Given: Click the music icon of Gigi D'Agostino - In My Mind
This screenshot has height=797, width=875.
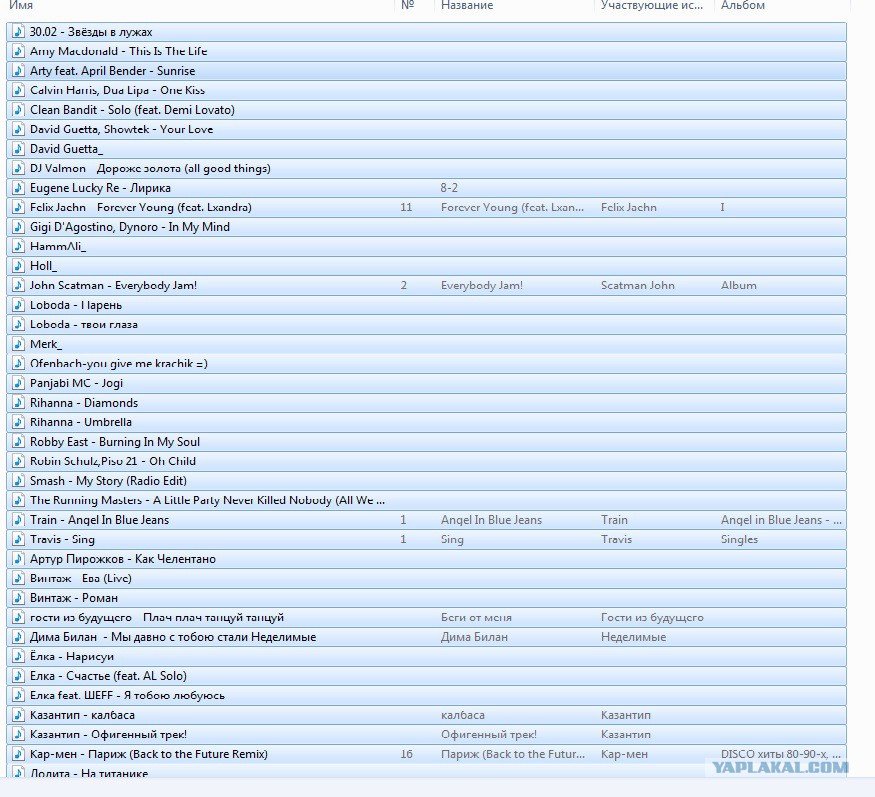Looking at the screenshot, I should (x=18, y=227).
